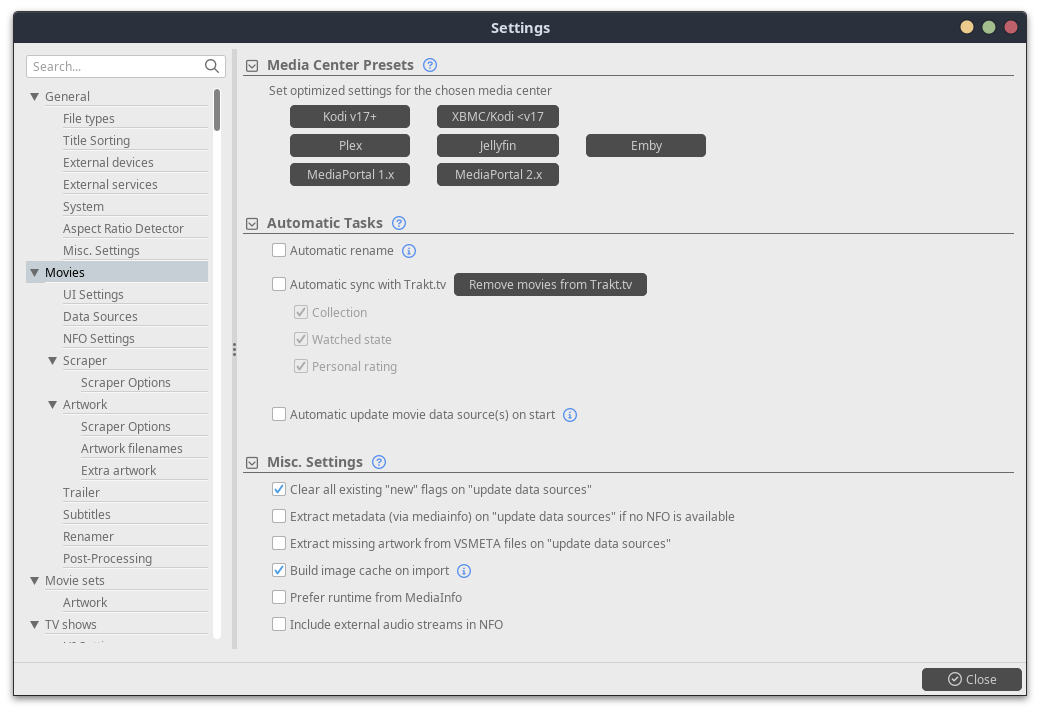Click help icon beside Media Center Presets
1040x712 pixels.
pos(430,65)
